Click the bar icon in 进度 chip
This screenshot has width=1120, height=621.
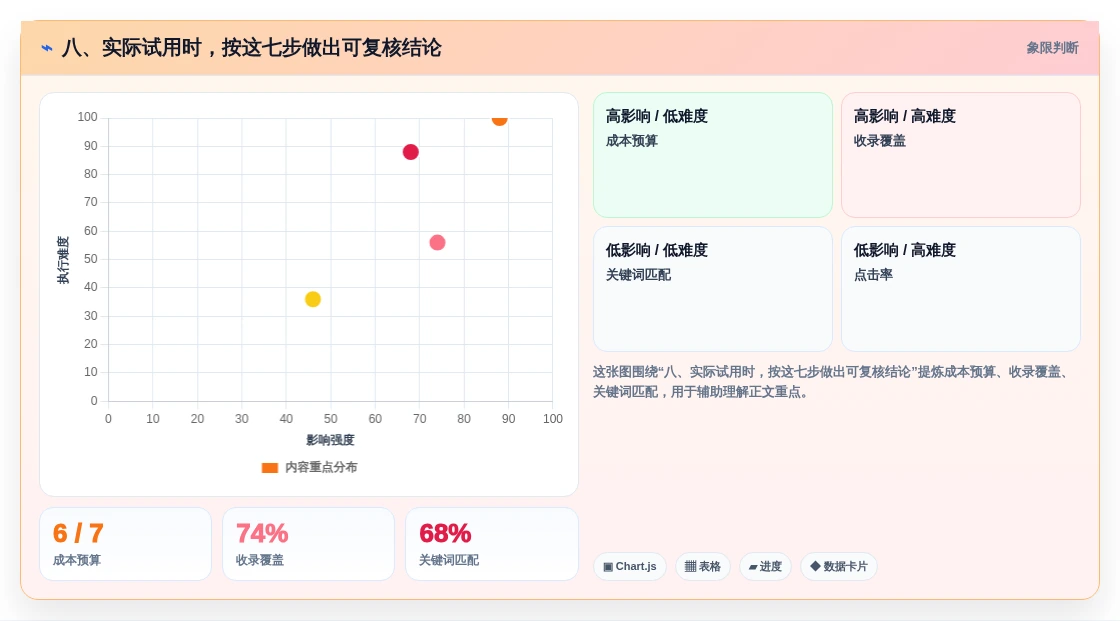(753, 567)
